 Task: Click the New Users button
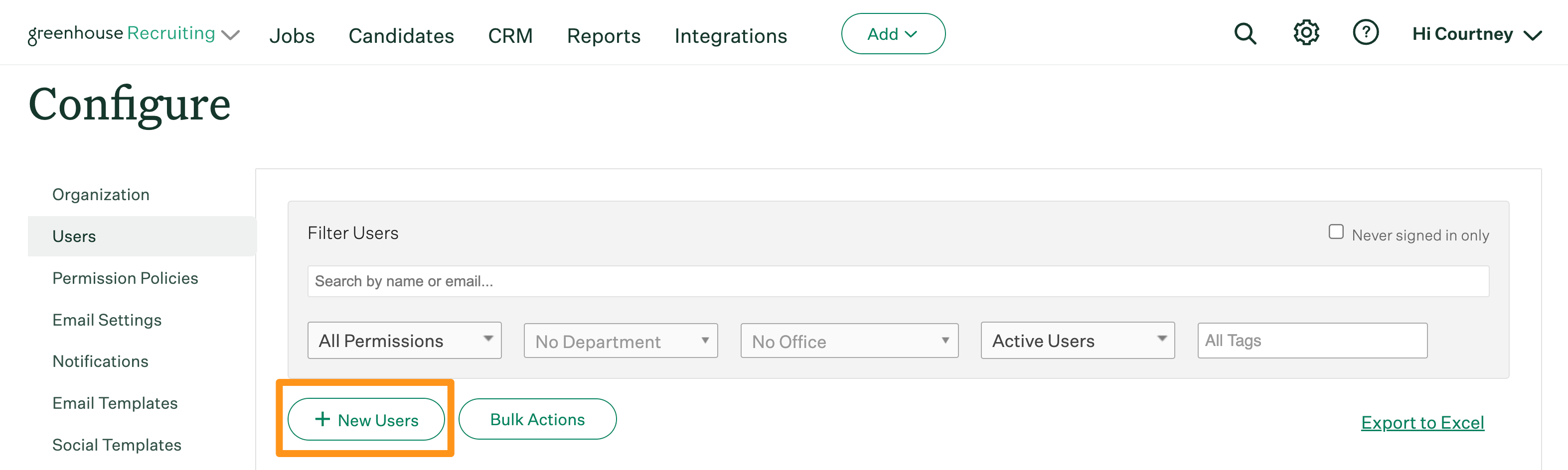click(366, 419)
